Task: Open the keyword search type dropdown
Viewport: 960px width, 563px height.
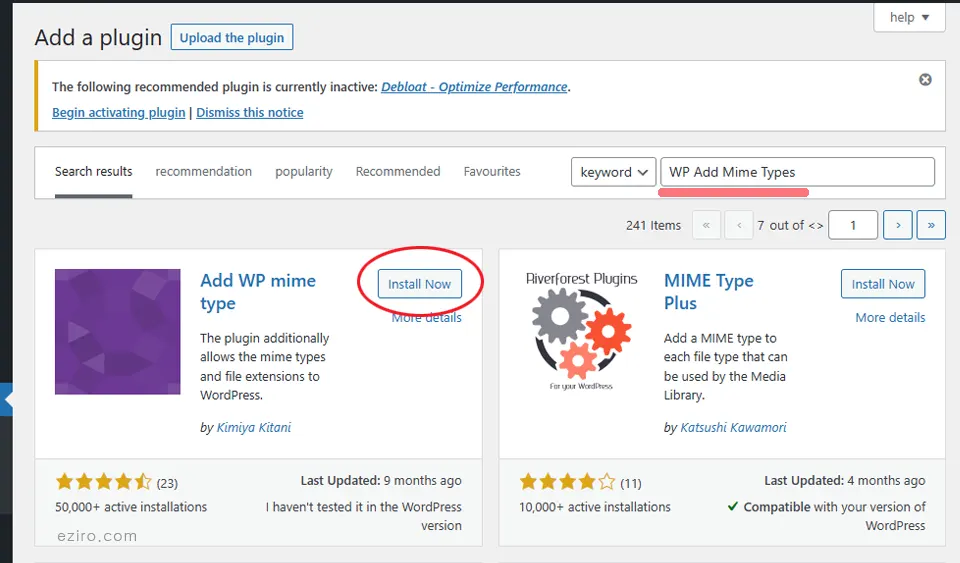Action: (613, 172)
